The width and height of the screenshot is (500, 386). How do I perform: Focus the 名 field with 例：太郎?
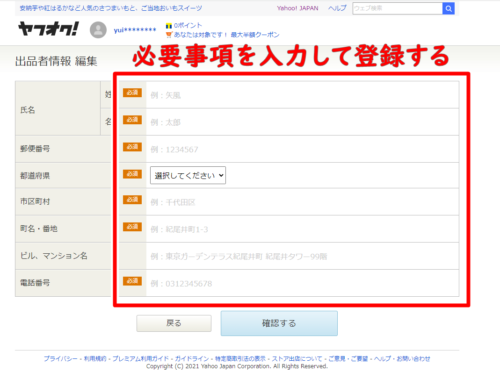pos(302,122)
